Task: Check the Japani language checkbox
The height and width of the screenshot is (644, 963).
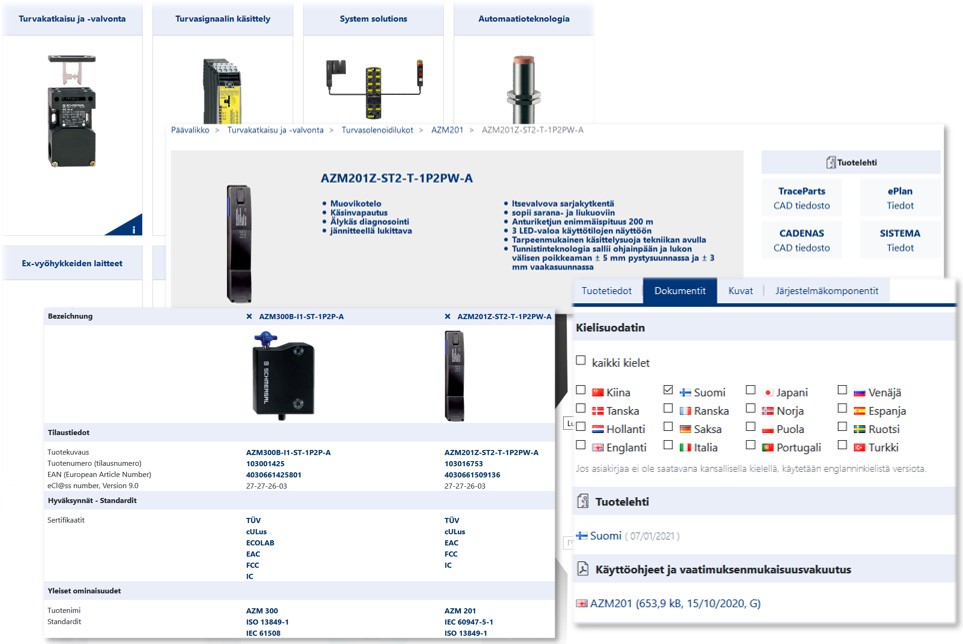Action: click(751, 390)
